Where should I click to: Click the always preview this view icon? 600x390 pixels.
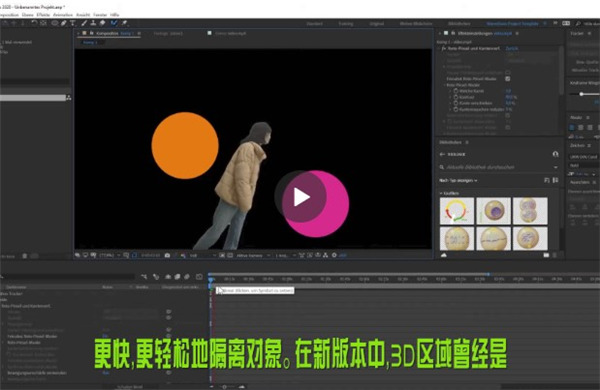click(x=78, y=255)
